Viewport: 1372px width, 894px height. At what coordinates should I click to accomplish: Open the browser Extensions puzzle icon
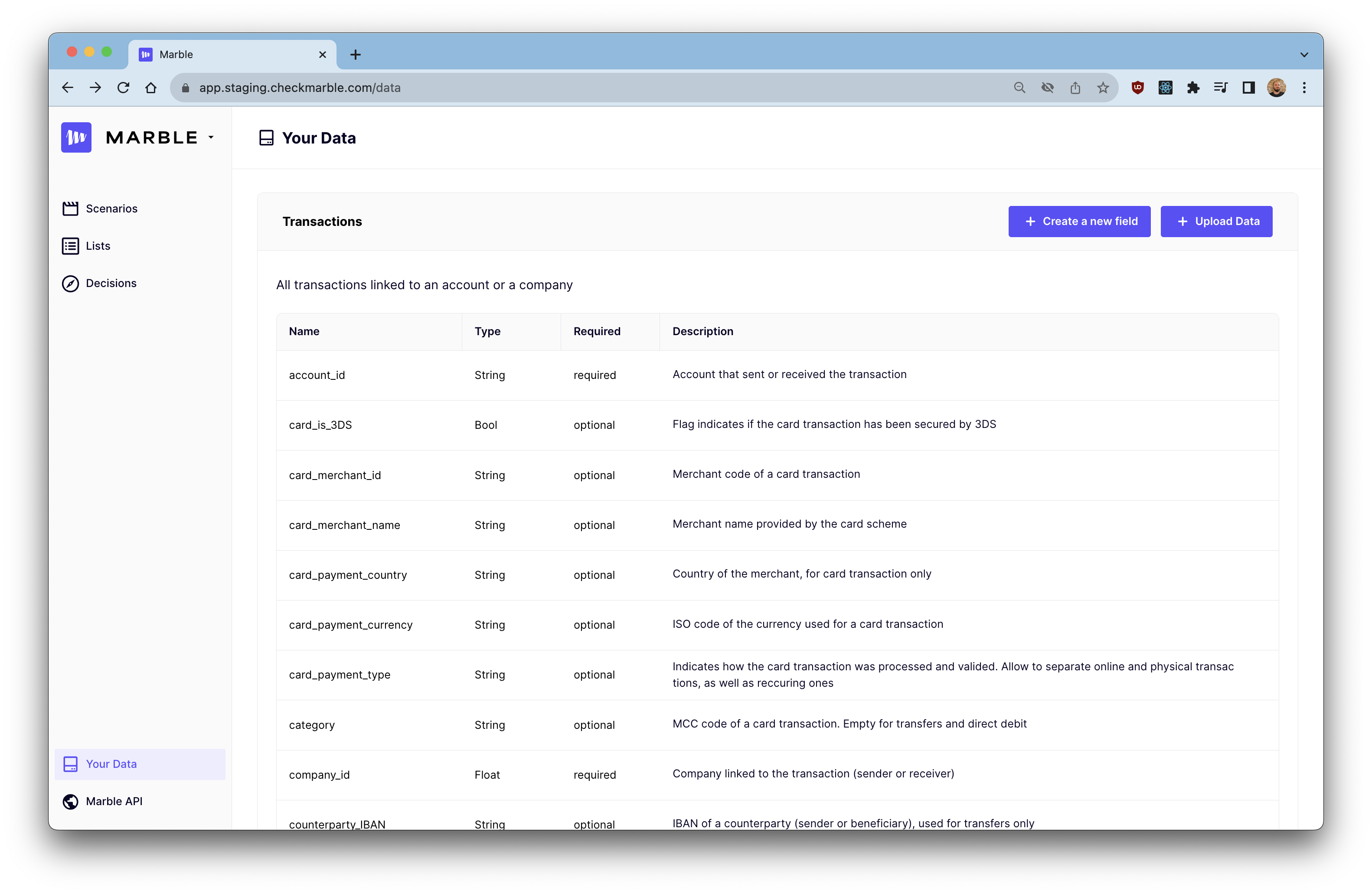click(1193, 88)
